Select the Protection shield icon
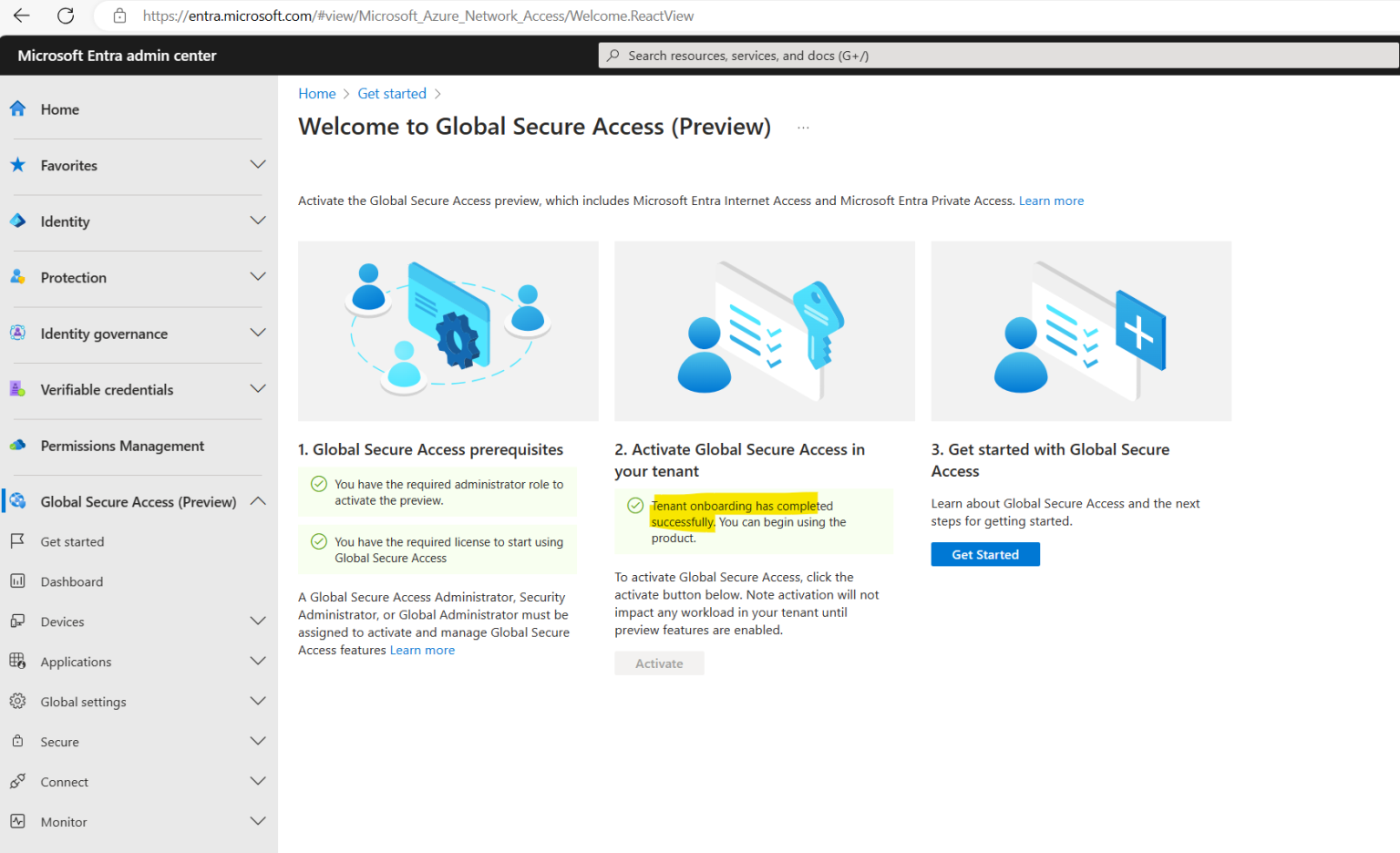 (16, 277)
